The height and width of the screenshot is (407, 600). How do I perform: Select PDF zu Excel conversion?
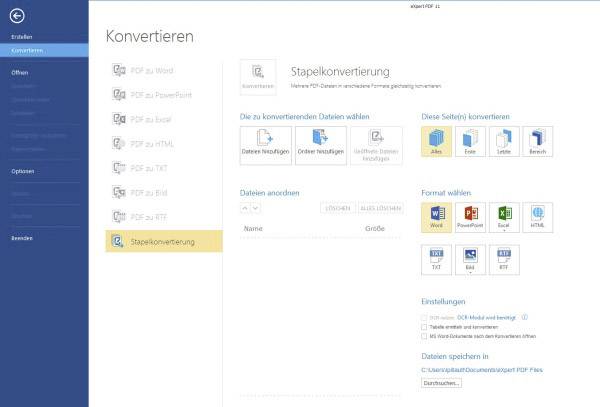(x=164, y=119)
